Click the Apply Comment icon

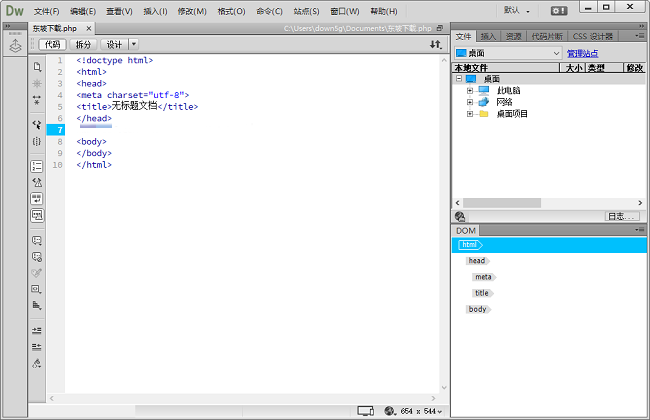[37, 240]
